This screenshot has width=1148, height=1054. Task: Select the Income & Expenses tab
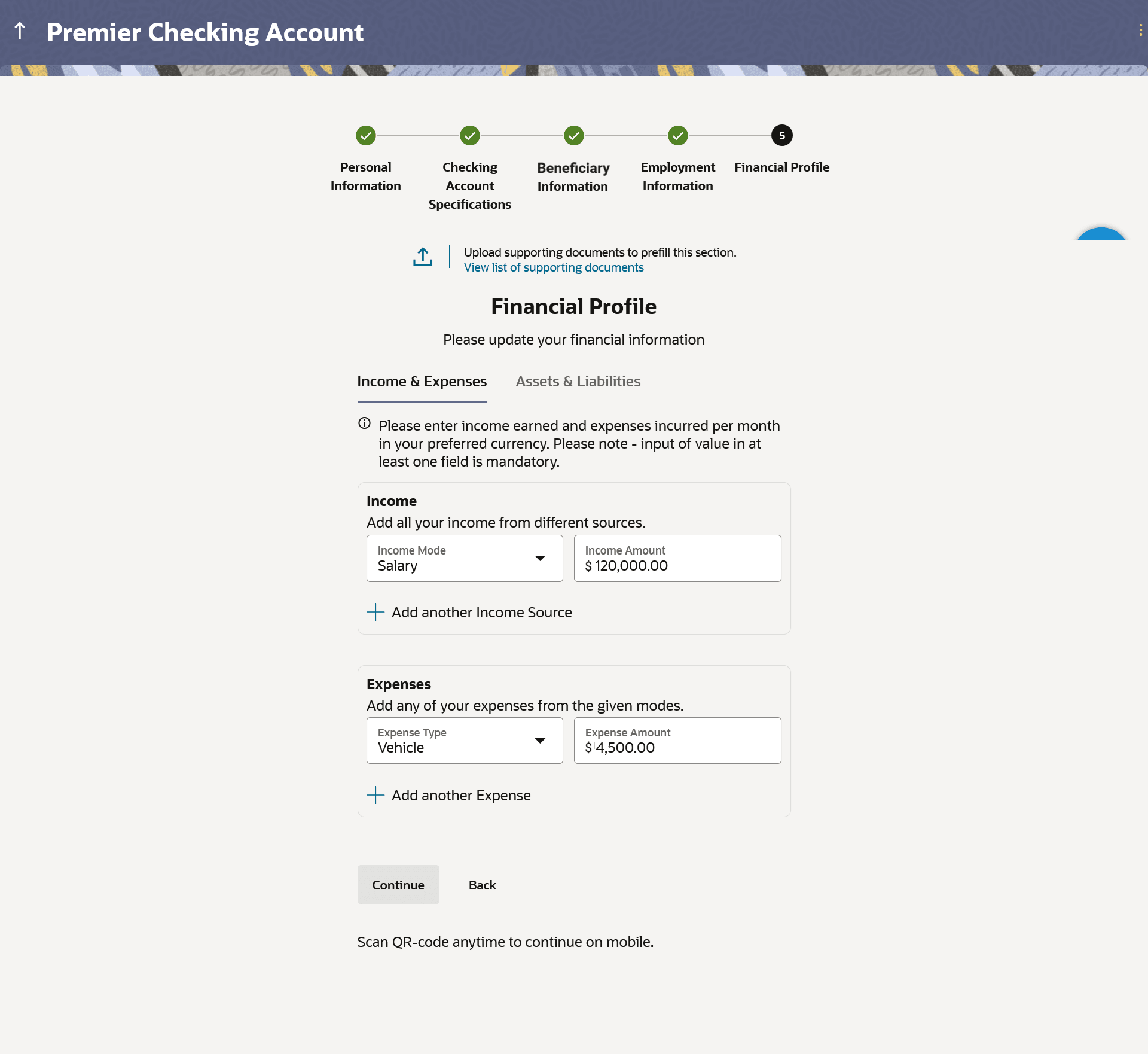[x=422, y=382]
